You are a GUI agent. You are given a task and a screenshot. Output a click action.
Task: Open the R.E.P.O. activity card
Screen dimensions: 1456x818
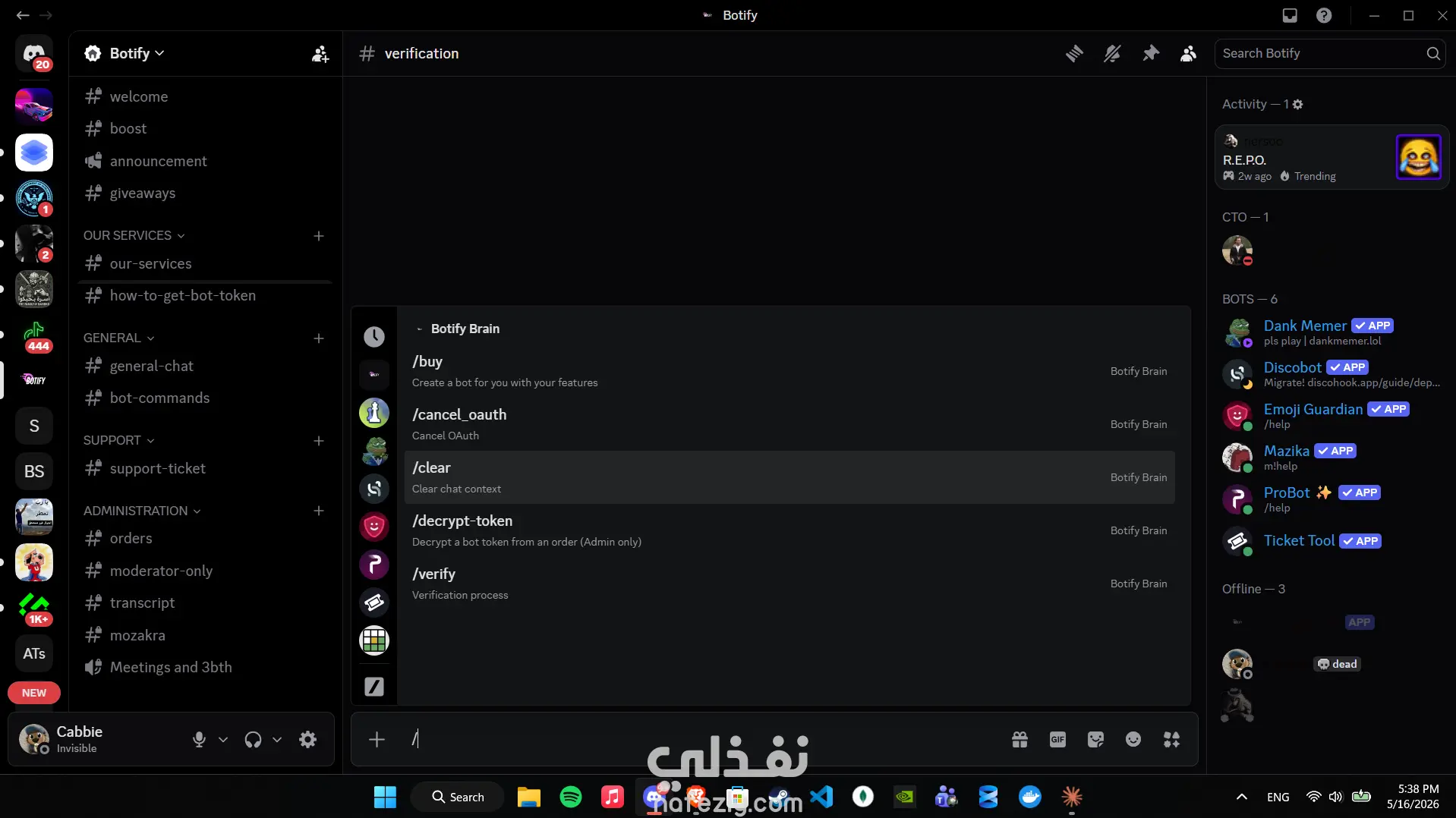1332,157
